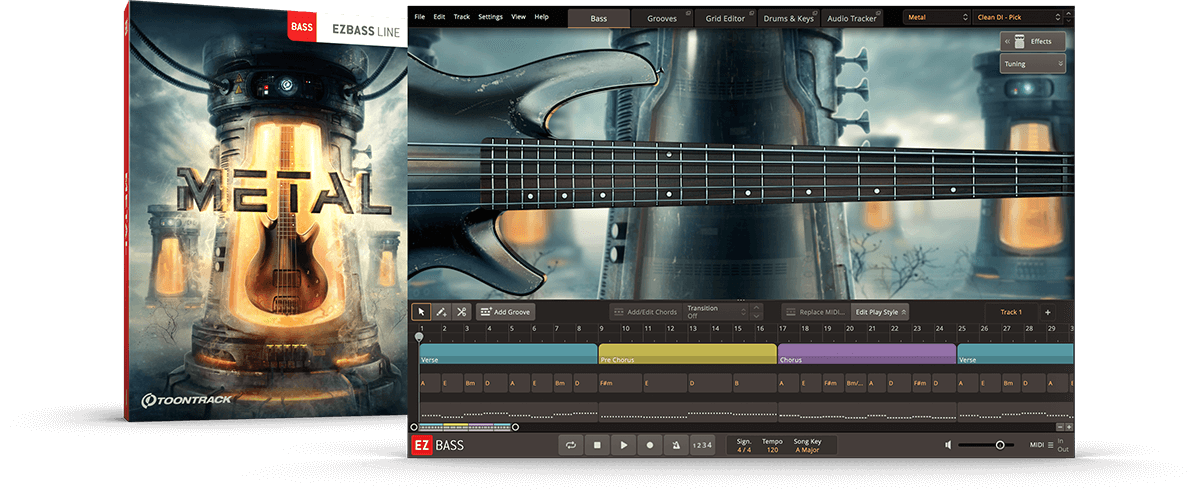Expand the Tuning panel

[x=1032, y=63]
